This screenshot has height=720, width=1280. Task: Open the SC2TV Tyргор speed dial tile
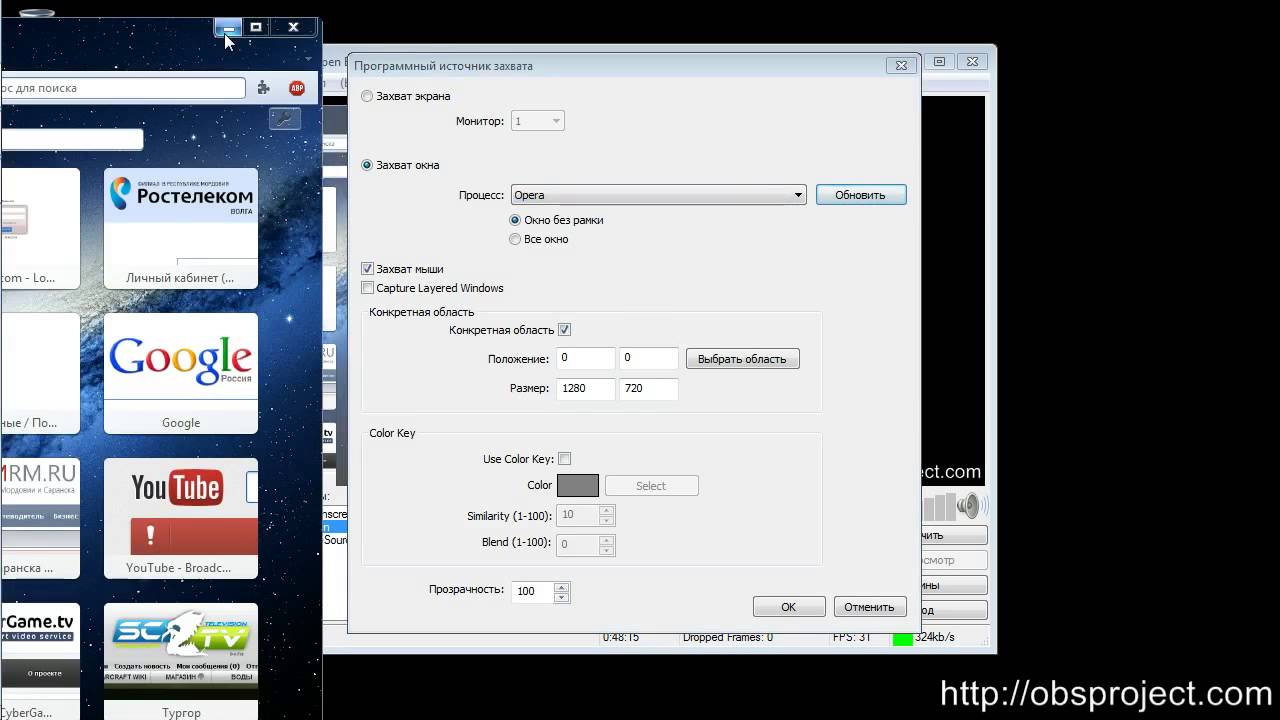coord(181,661)
